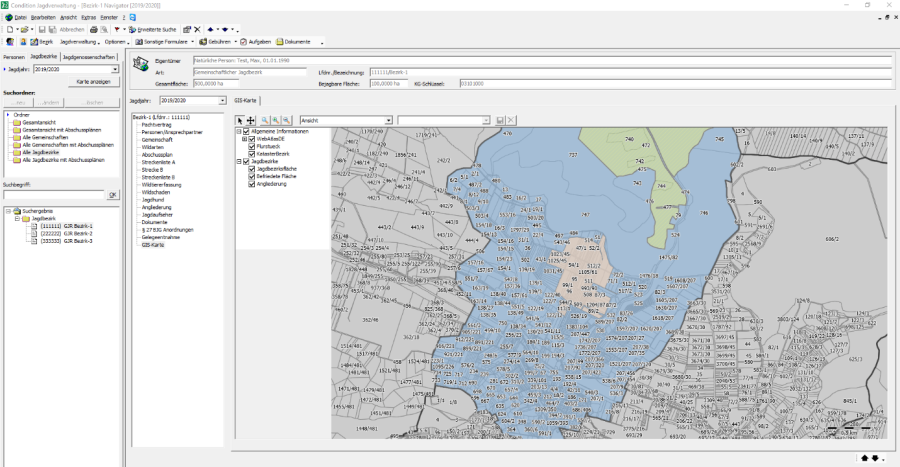Open the Extras menu
Viewport: 900px width, 467px height.
tap(89, 18)
